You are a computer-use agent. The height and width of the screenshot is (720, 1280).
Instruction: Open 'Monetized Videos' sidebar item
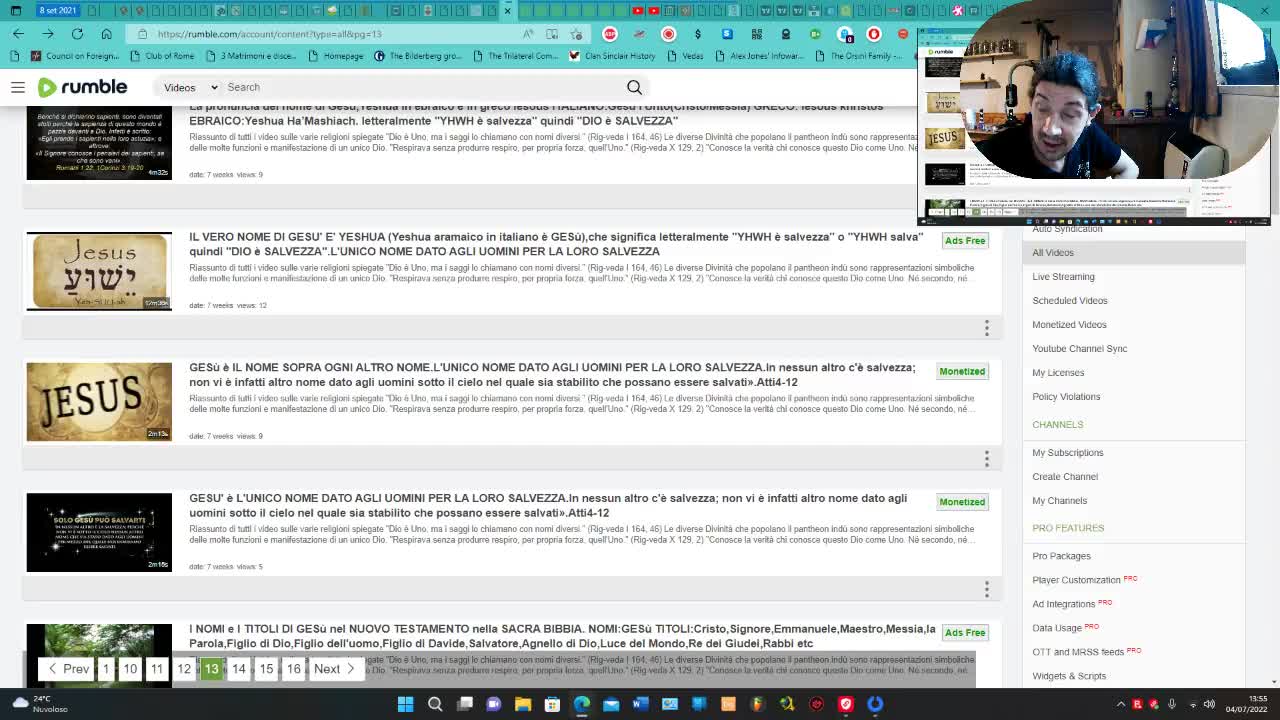[1069, 325]
